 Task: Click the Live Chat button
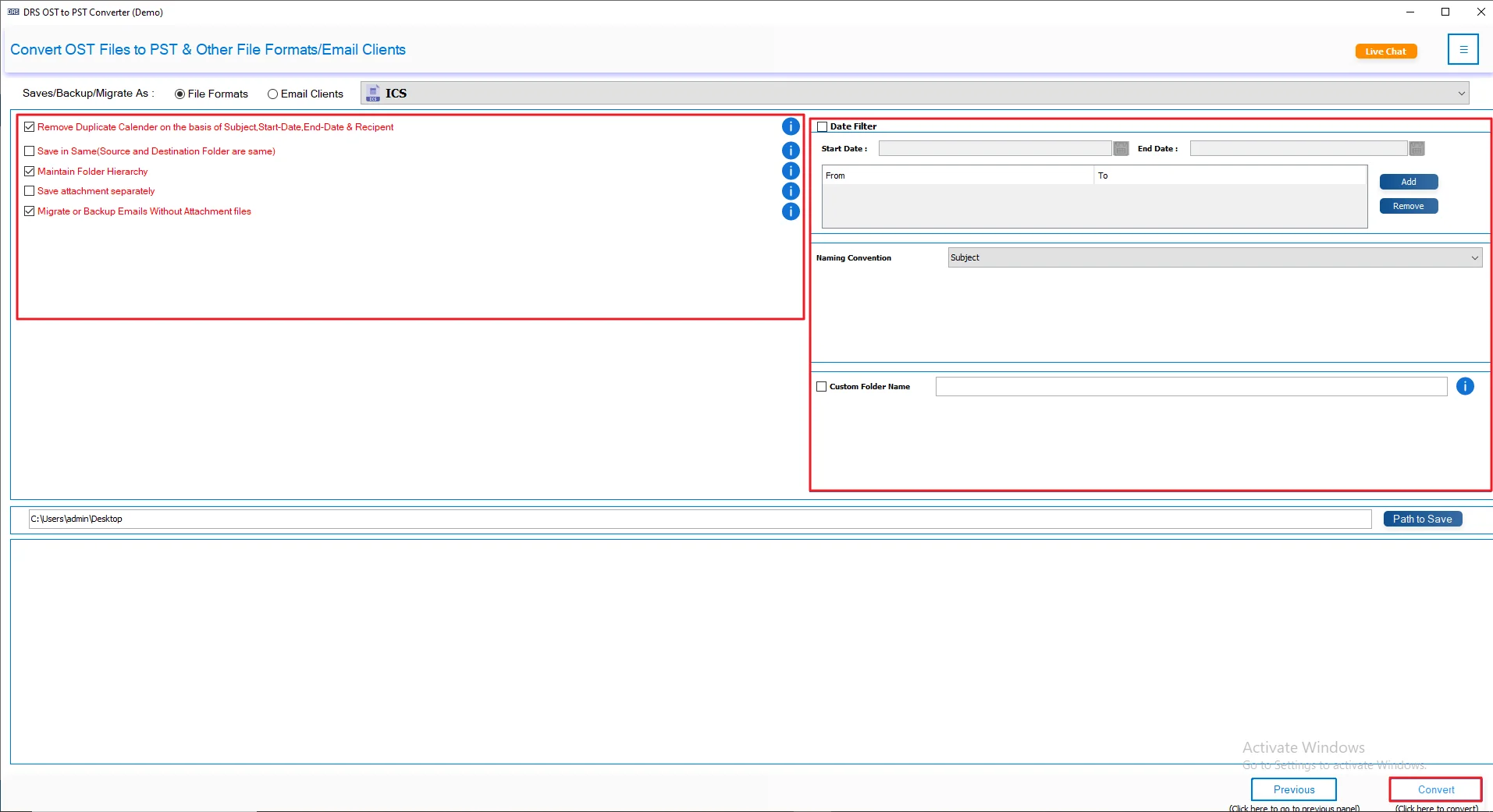click(1385, 51)
